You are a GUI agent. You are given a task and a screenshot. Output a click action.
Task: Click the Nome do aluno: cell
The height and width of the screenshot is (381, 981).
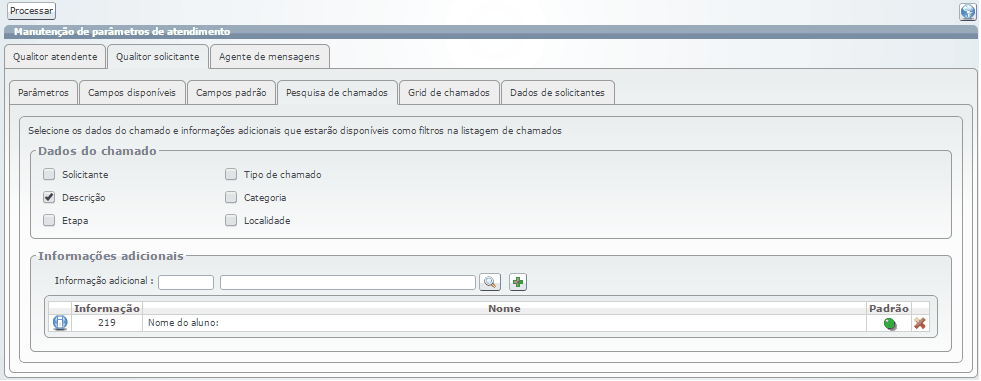click(504, 323)
